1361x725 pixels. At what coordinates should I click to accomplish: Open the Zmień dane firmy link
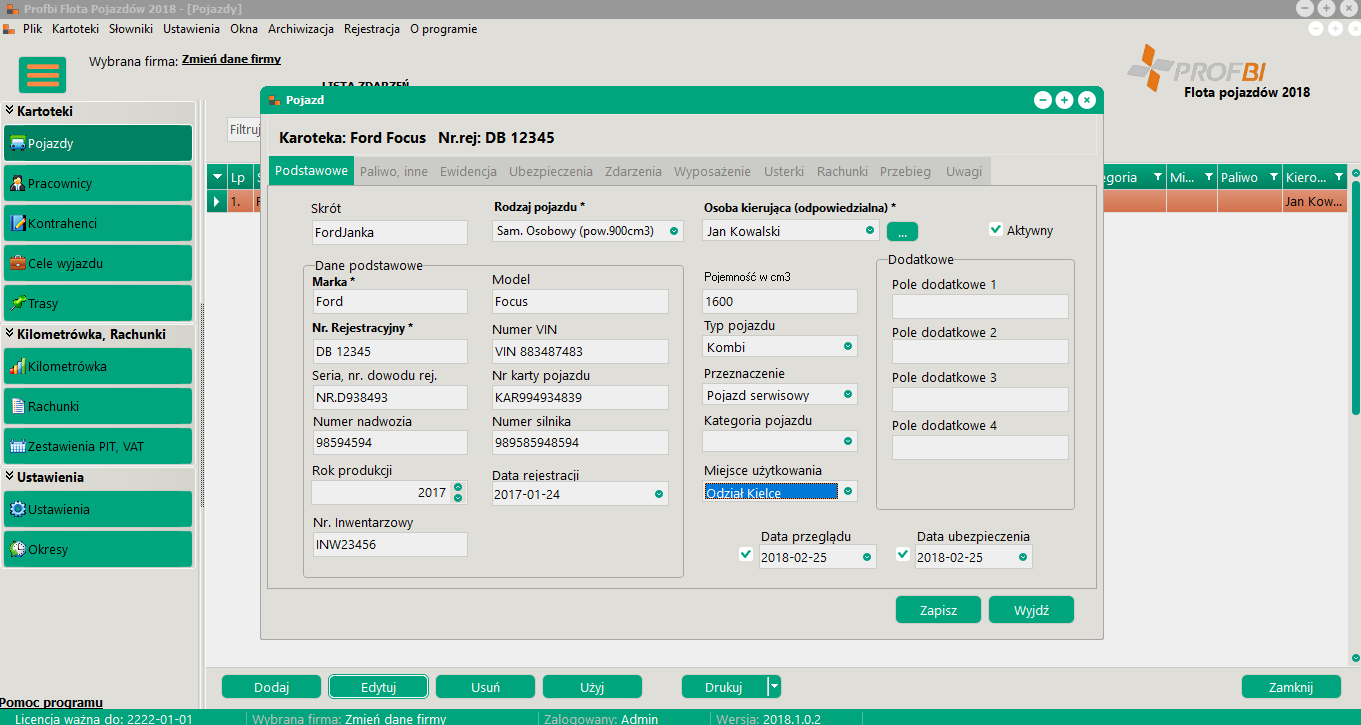point(231,60)
